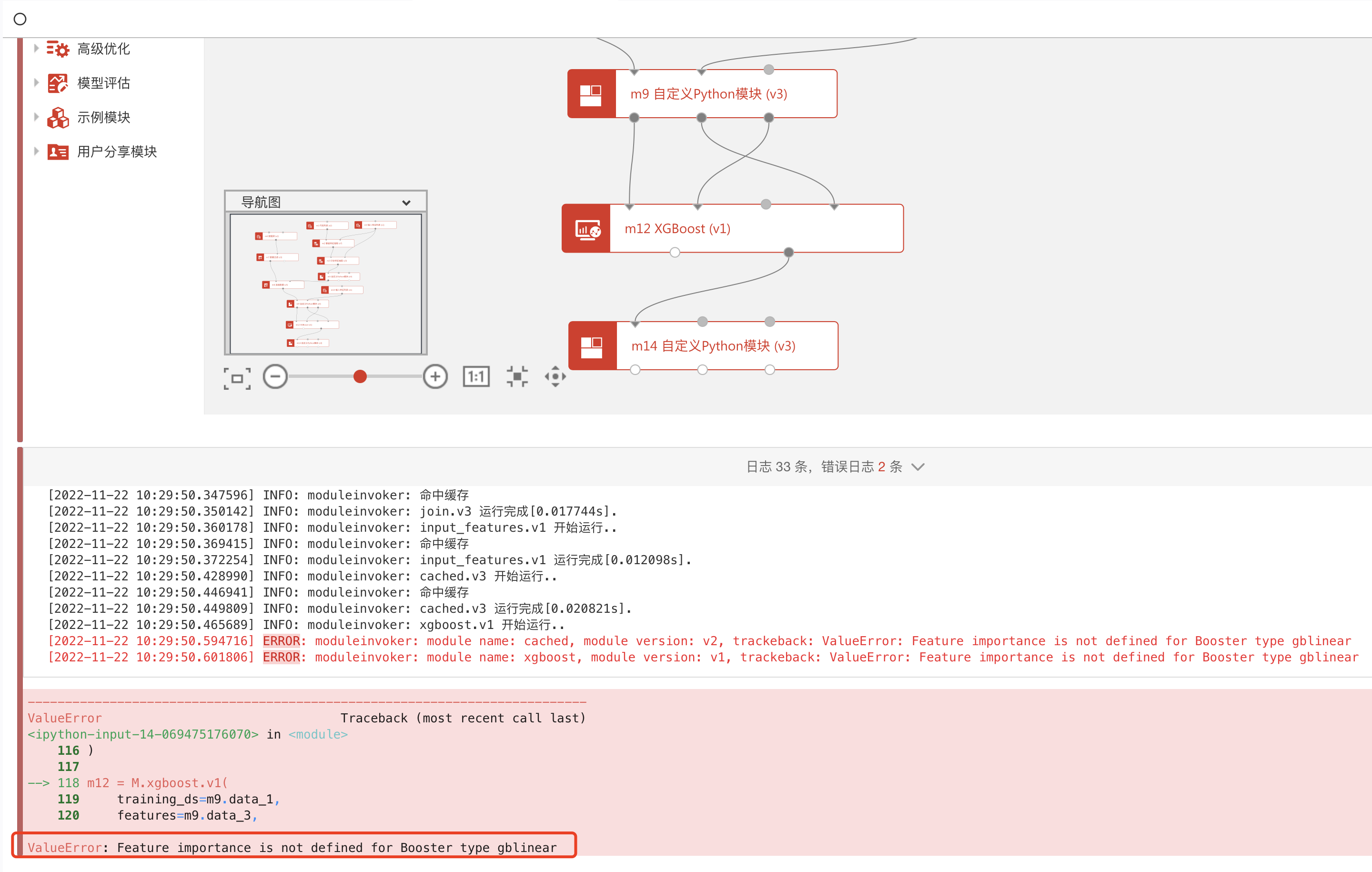This screenshot has width=1372, height=872.
Task: Click the zoom slider red handle
Action: pyautogui.click(x=360, y=377)
